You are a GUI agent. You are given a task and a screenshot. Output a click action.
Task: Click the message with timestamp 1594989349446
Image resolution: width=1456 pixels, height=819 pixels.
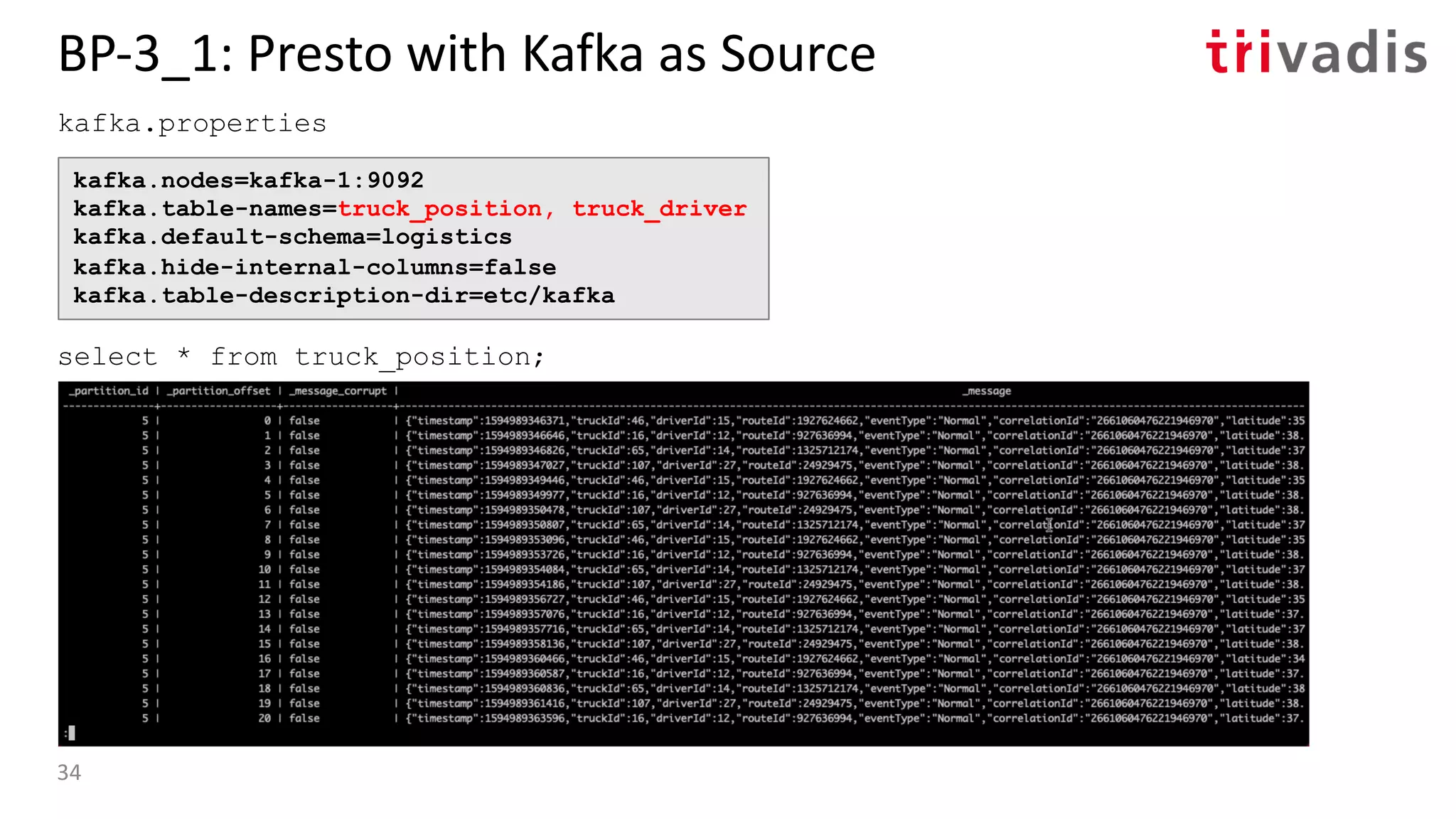(x=855, y=480)
